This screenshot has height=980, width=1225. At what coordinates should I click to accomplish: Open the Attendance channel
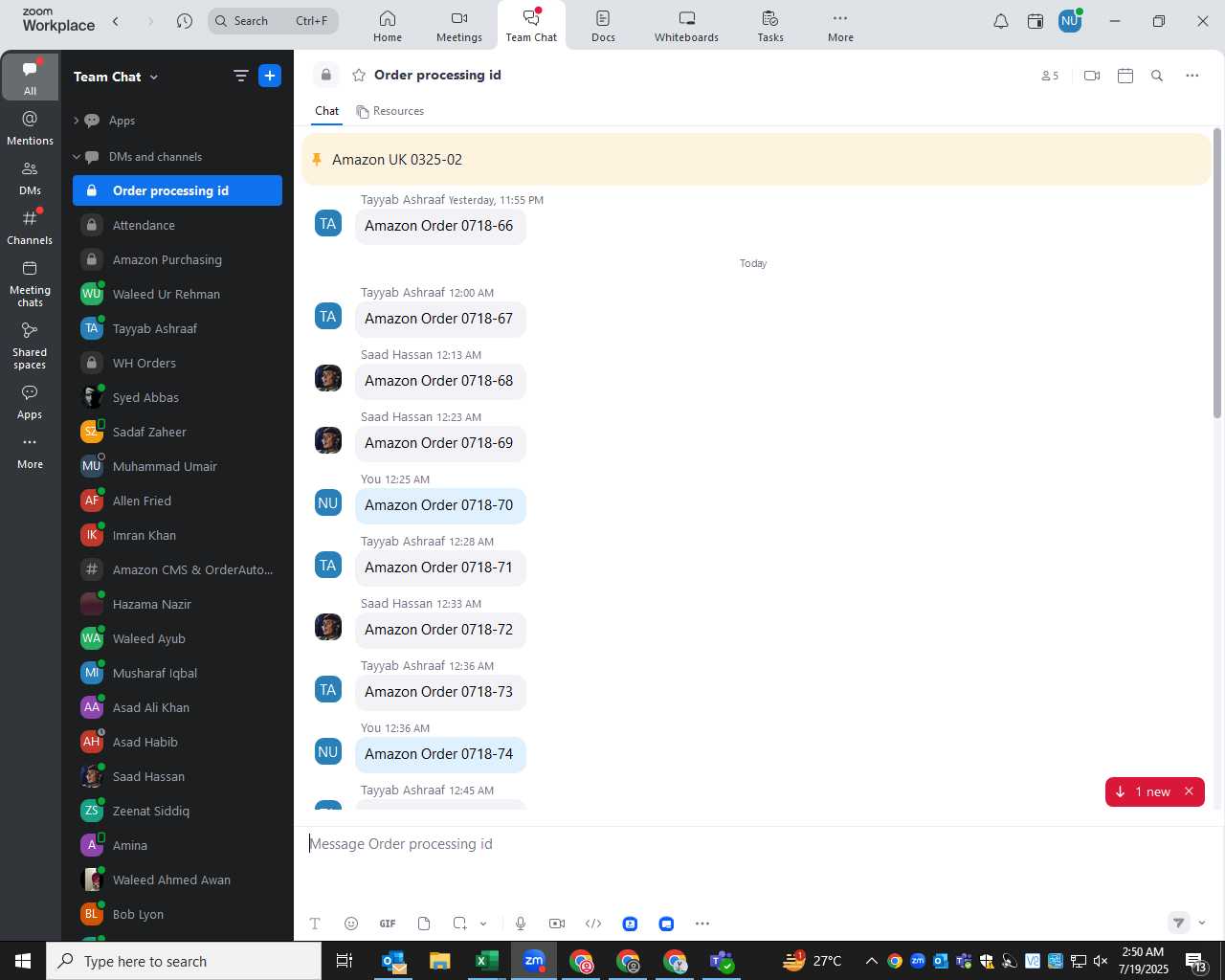[x=177, y=226]
